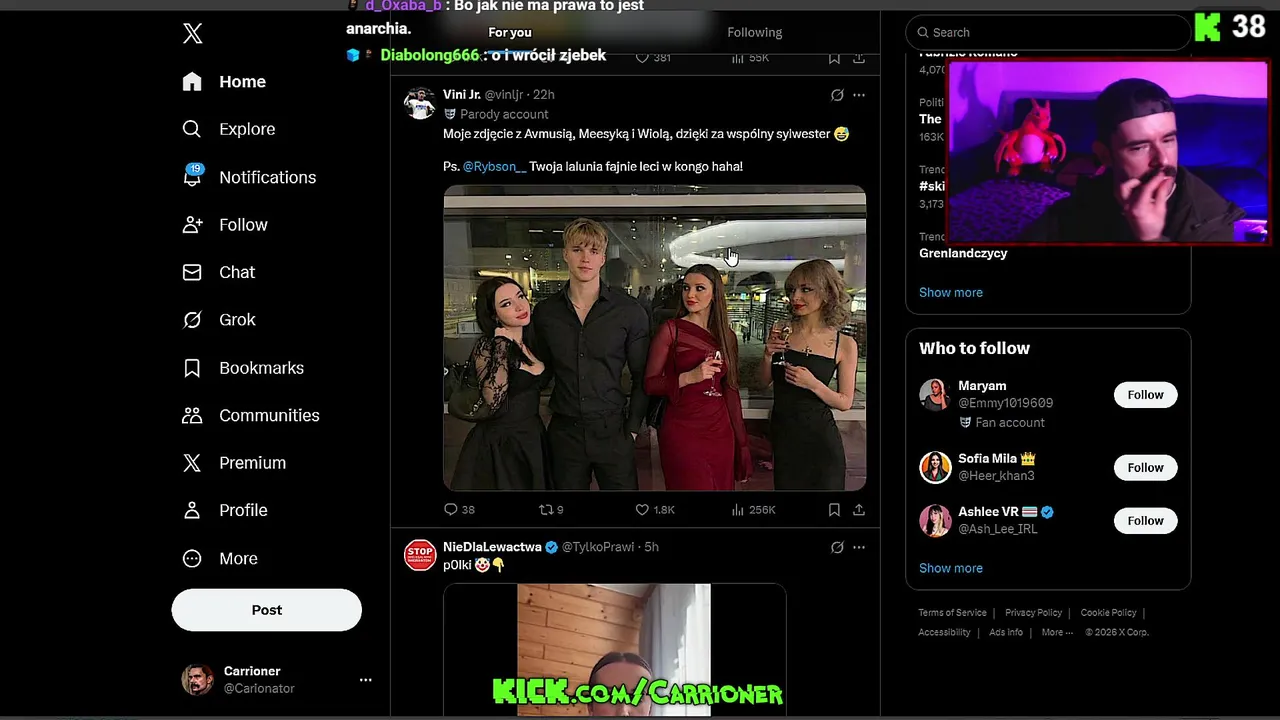Follow Sofia Mila account
The width and height of the screenshot is (1280, 720).
click(1145, 468)
